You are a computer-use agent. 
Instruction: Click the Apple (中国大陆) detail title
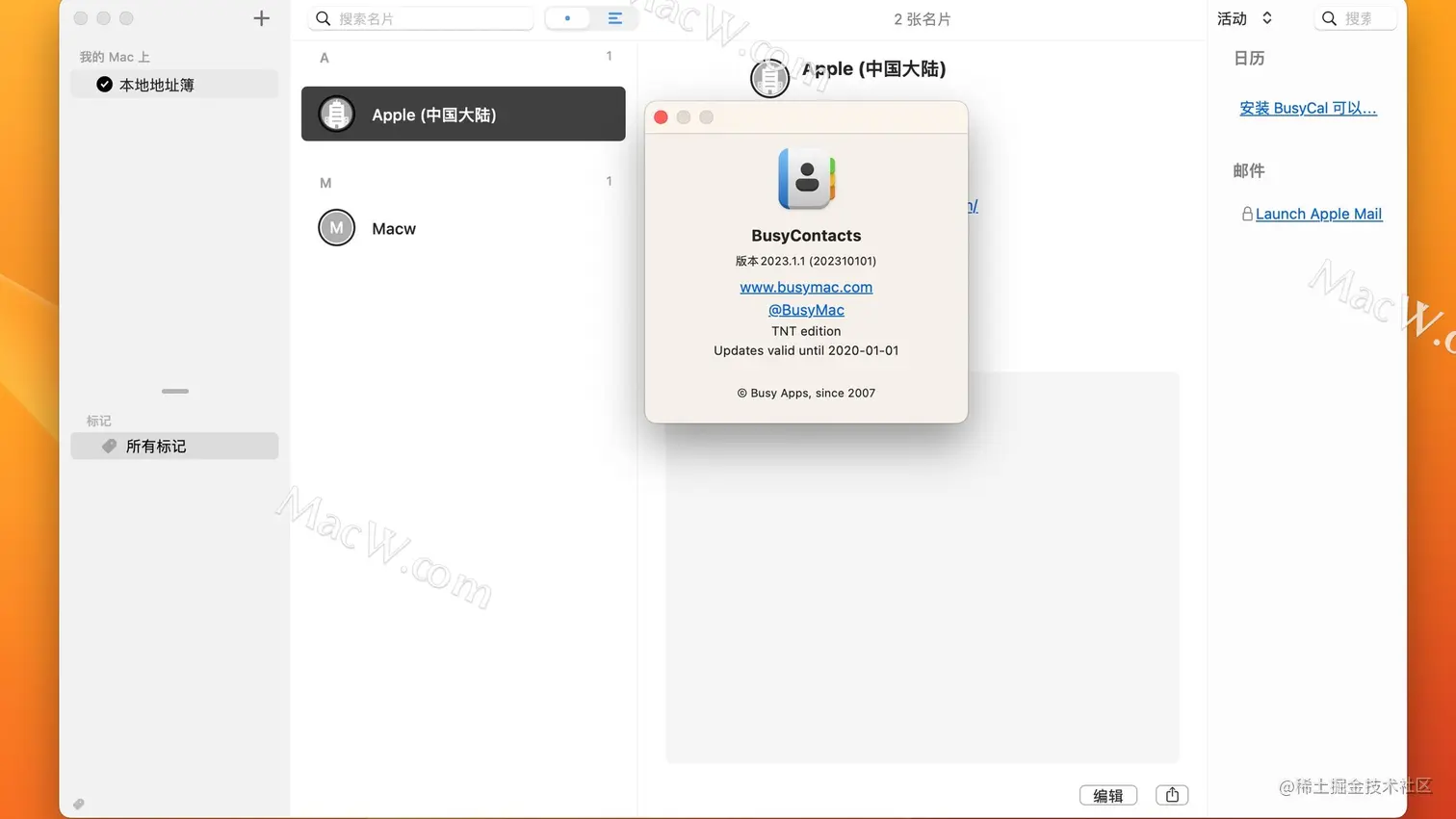873,68
